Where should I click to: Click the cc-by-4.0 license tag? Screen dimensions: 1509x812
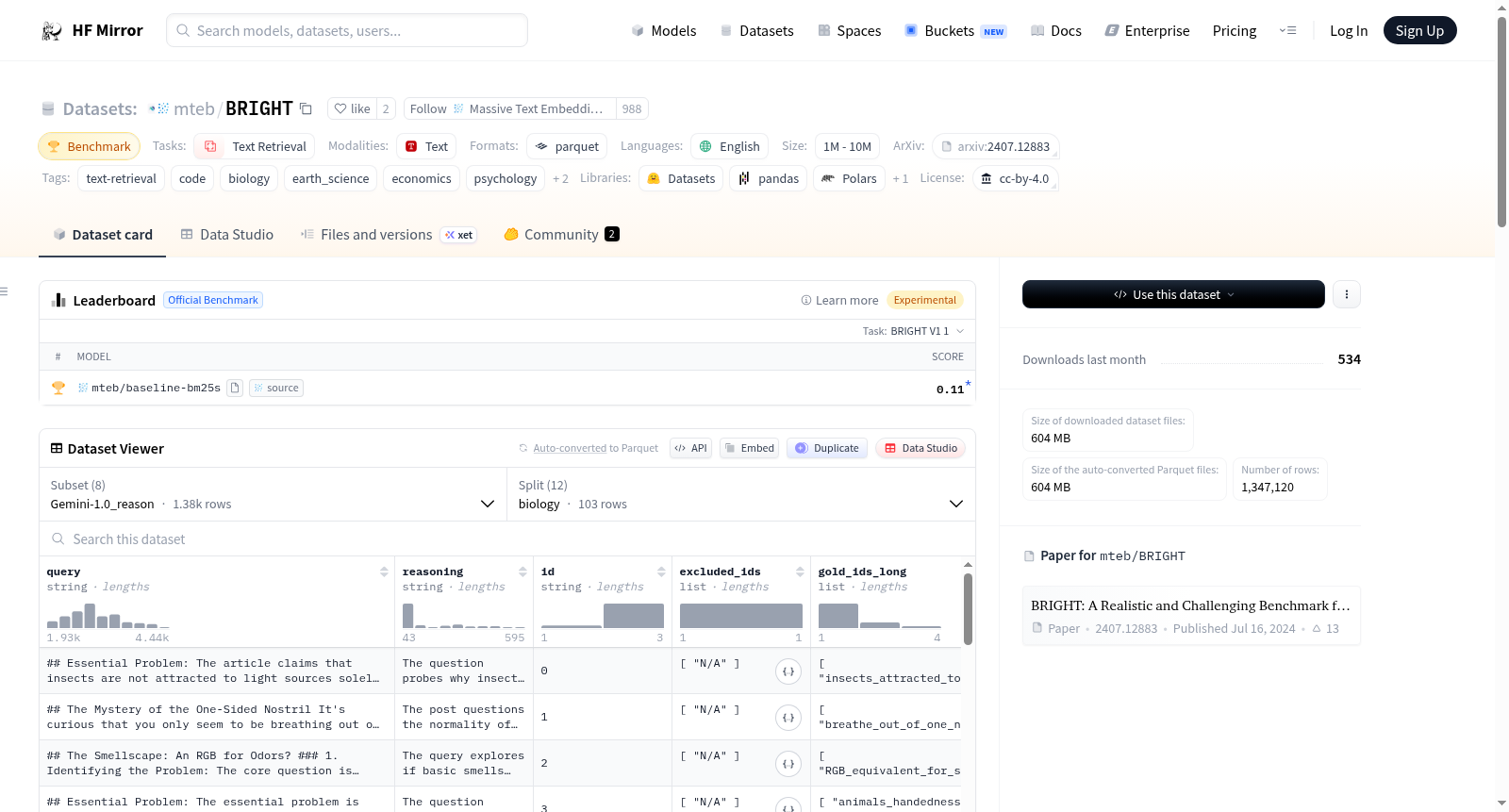(x=1015, y=178)
